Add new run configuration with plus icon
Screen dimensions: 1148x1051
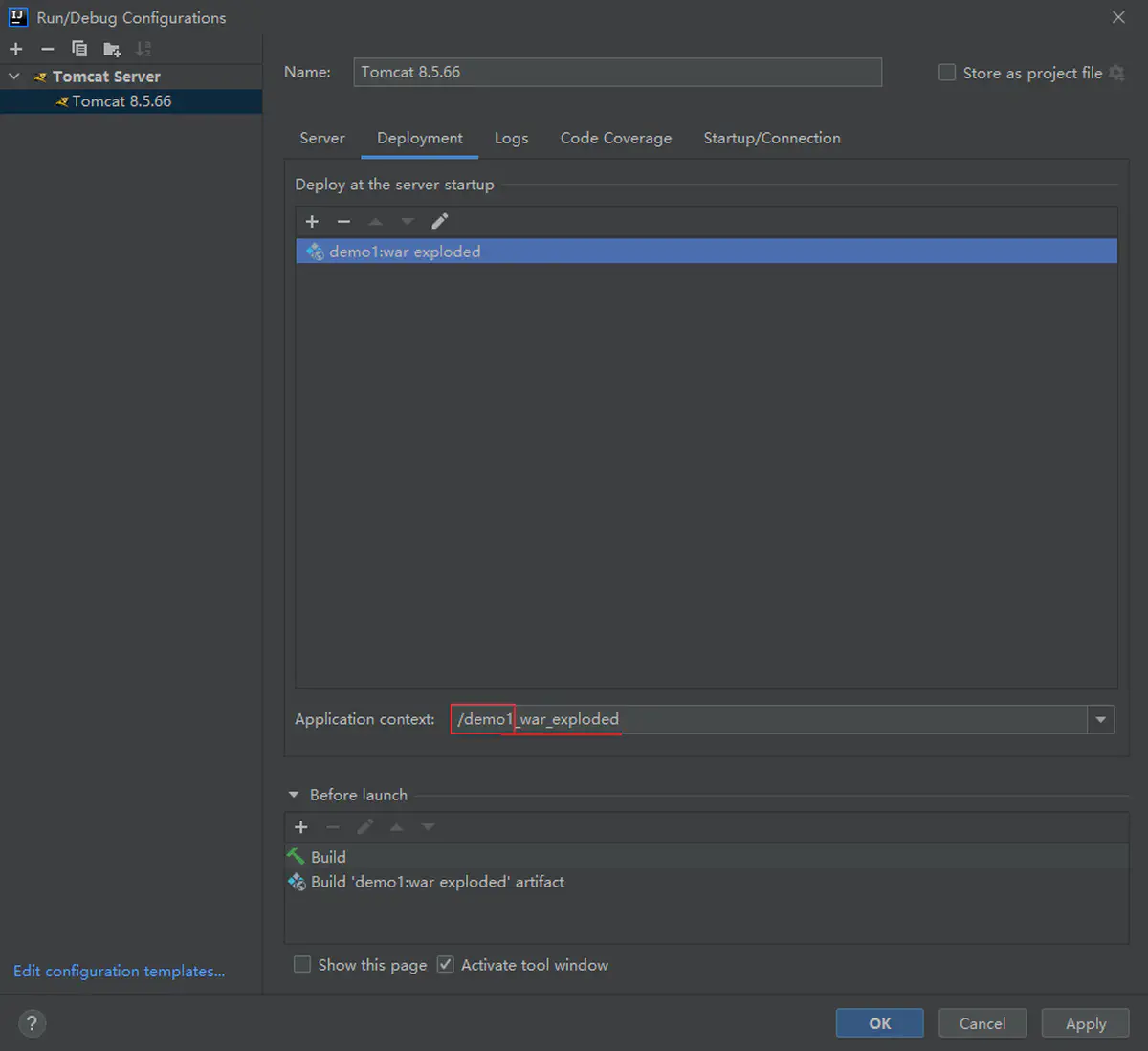point(16,49)
